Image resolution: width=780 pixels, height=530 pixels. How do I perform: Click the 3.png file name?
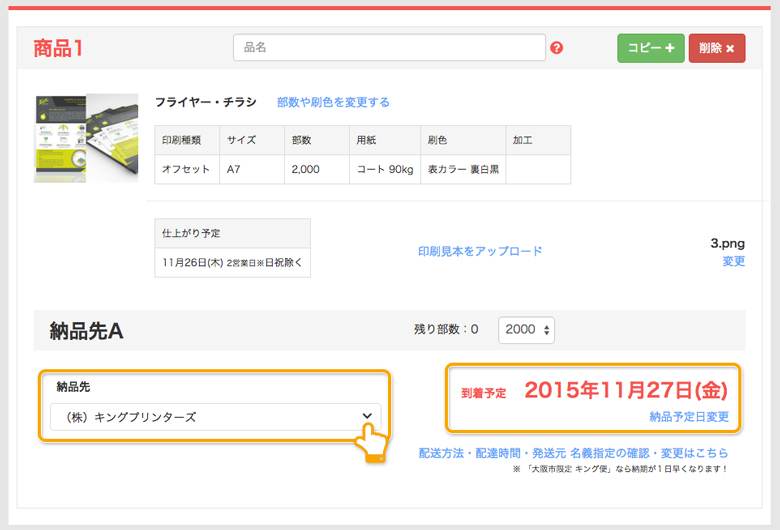pyautogui.click(x=727, y=243)
